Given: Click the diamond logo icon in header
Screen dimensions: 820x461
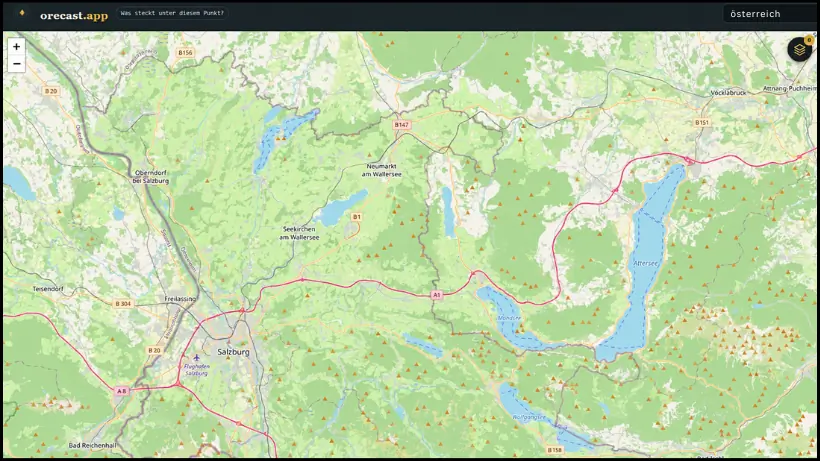Looking at the screenshot, I should tap(22, 13).
